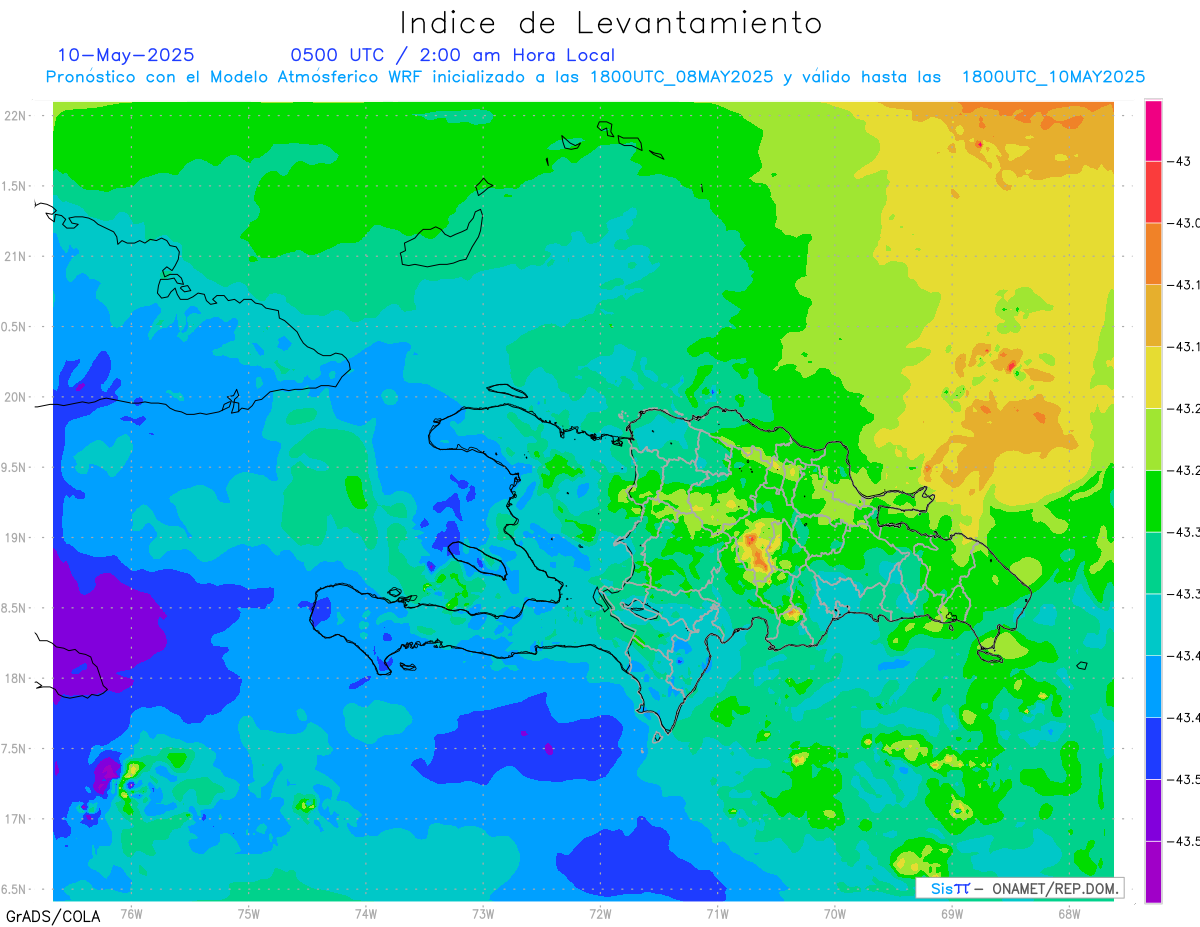
Task: Select the red swatch in the color bar
Action: click(x=1153, y=192)
